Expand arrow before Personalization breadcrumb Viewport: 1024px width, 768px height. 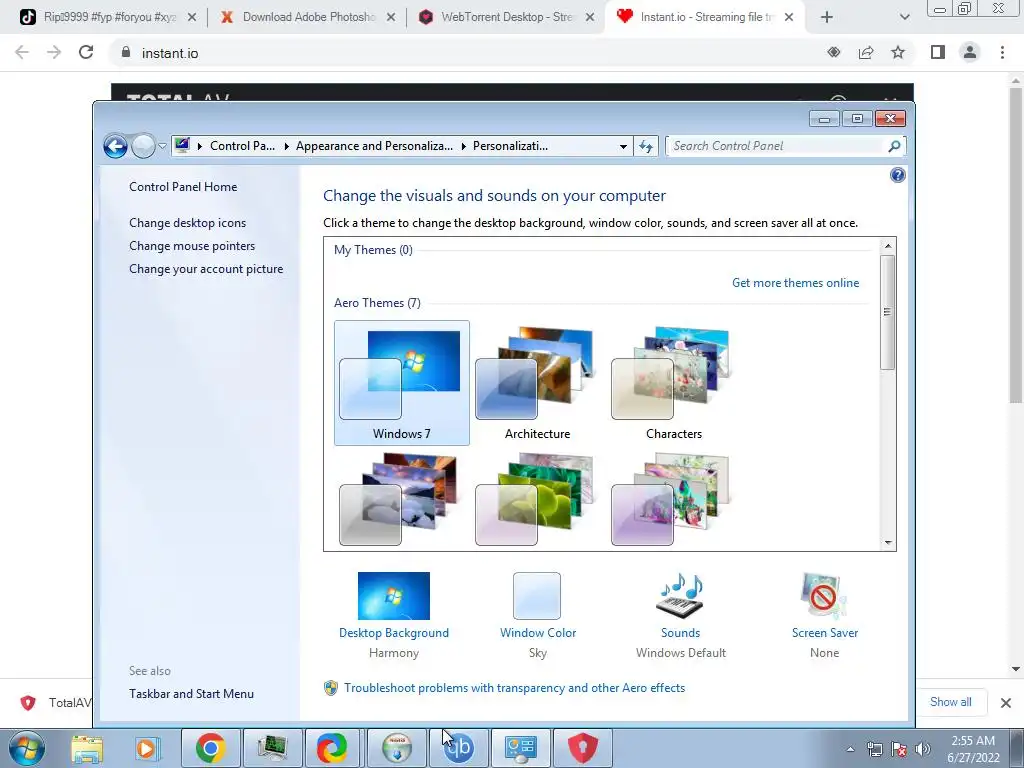click(x=464, y=146)
